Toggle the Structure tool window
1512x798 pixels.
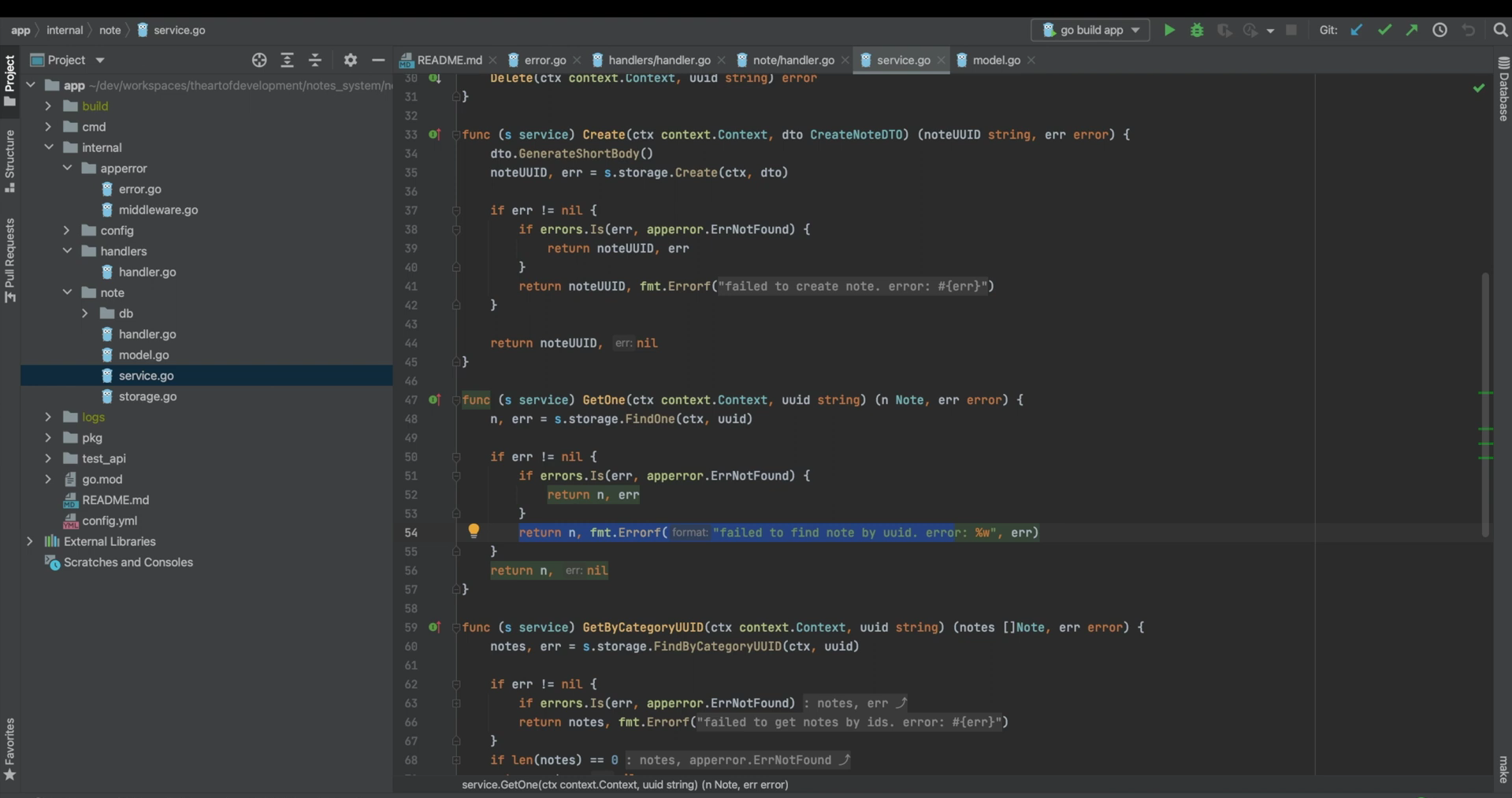[x=9, y=161]
